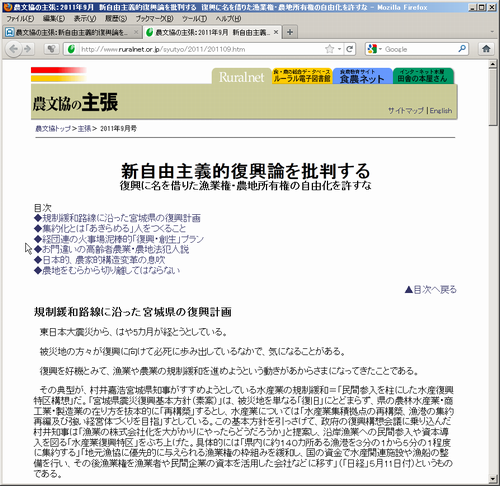Switch to the first 農文協の主張 tab
Image resolution: width=500 pixels, height=486 pixels.
[72, 32]
